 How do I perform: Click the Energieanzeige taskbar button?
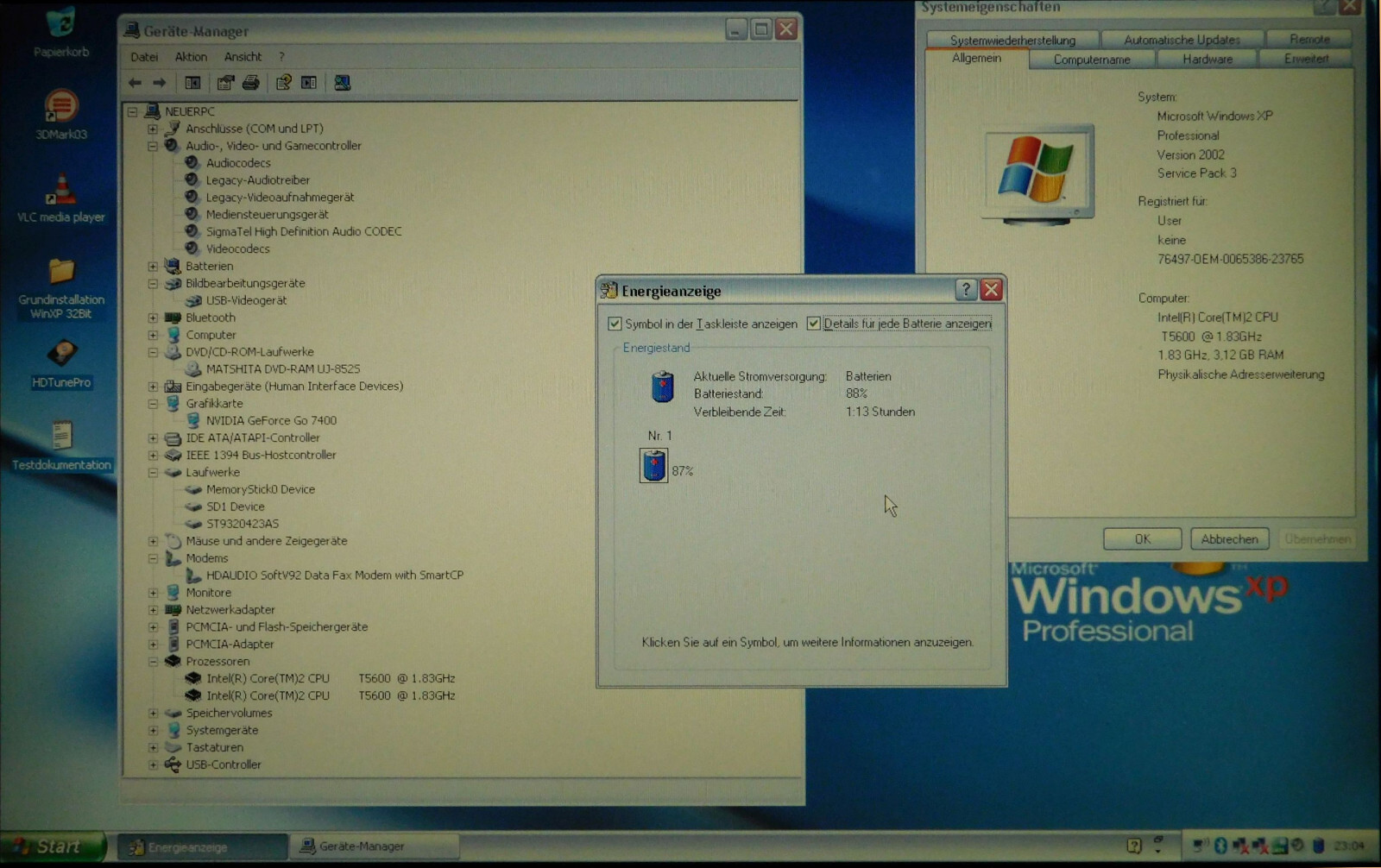pyautogui.click(x=203, y=846)
